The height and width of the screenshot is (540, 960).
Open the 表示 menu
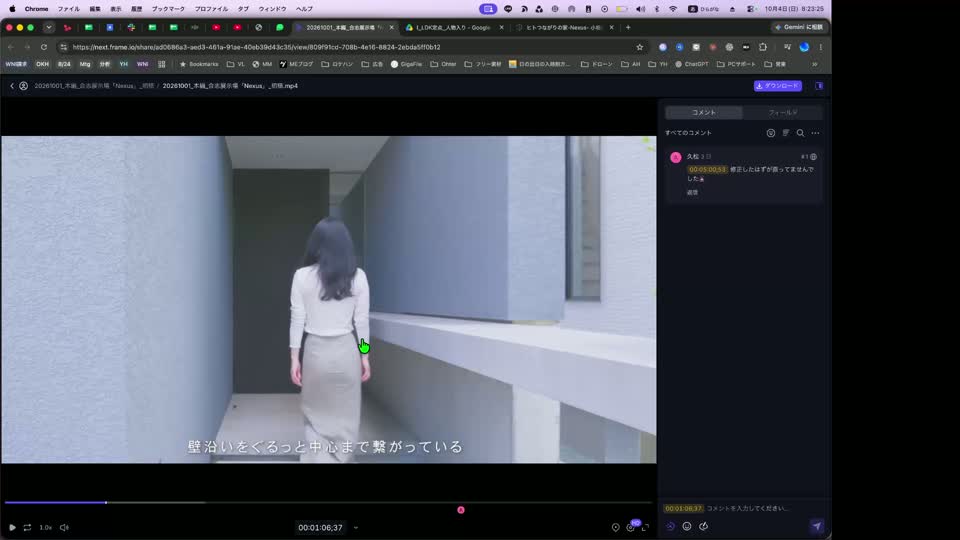tap(116, 9)
